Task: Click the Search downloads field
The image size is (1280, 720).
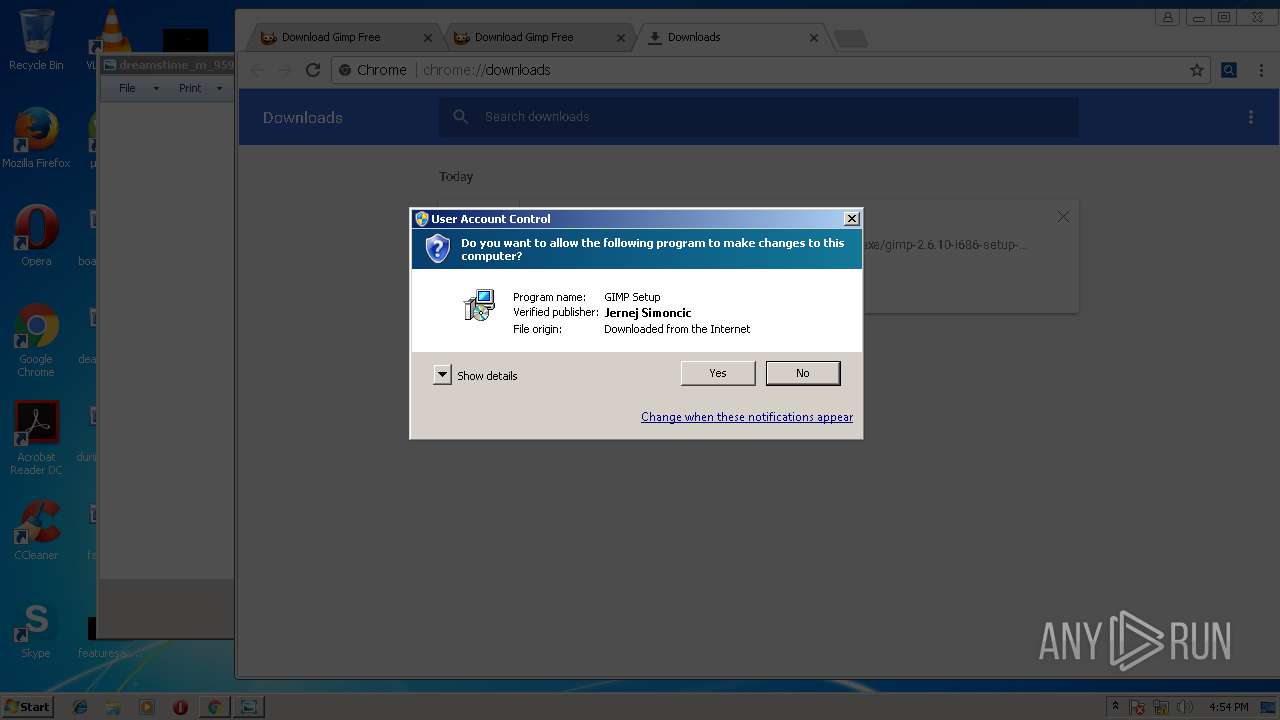Action: (x=758, y=117)
